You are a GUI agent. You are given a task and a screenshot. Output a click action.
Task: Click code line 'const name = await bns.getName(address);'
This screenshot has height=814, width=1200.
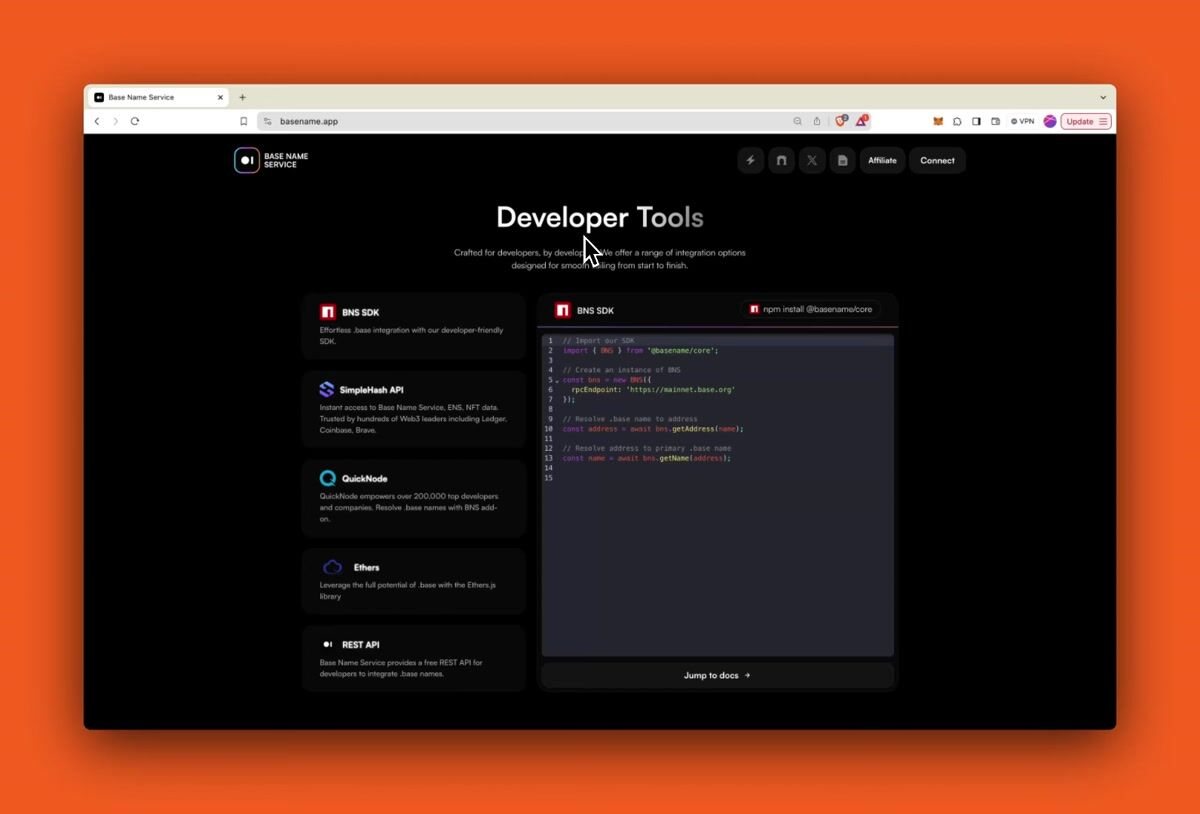(646, 458)
